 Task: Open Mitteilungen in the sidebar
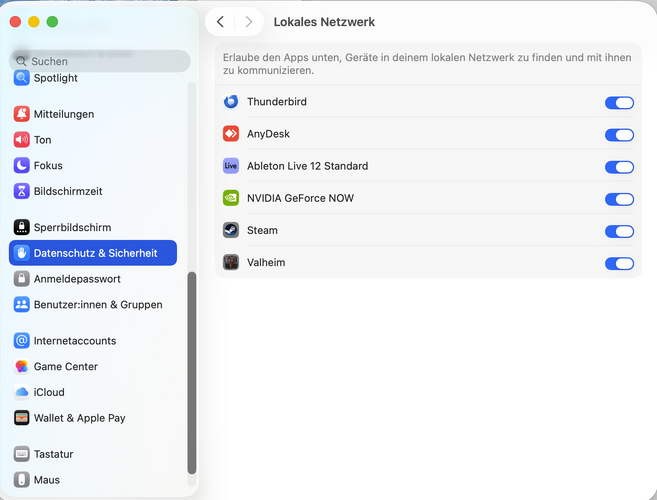click(x=64, y=114)
